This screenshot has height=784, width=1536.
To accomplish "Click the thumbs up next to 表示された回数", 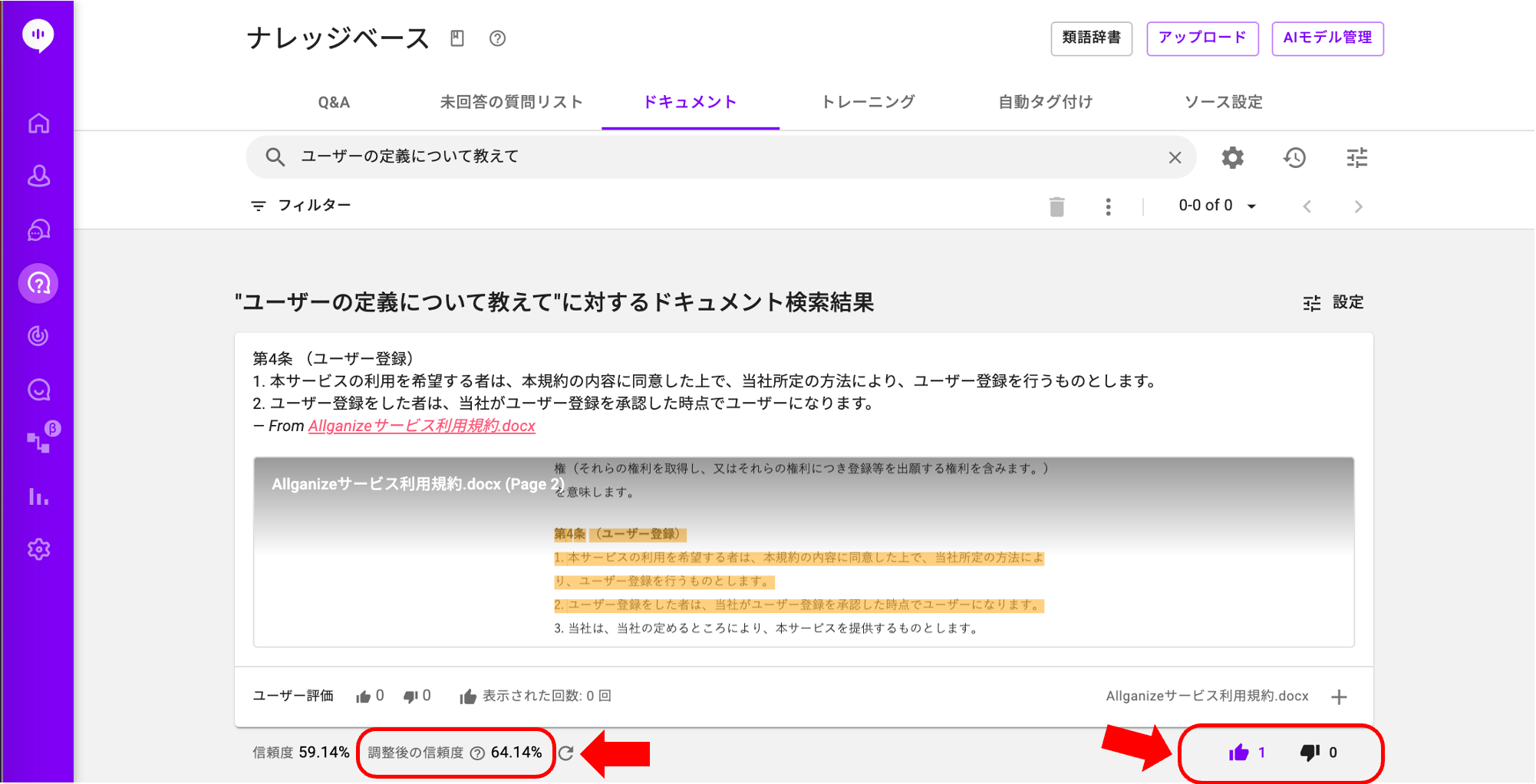I will (x=468, y=697).
